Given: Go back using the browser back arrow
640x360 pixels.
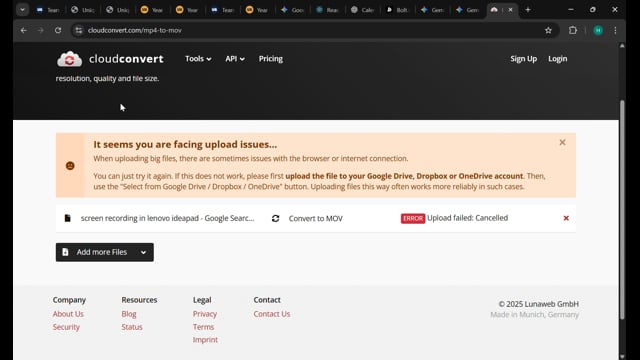Looking at the screenshot, I should (x=24, y=30).
